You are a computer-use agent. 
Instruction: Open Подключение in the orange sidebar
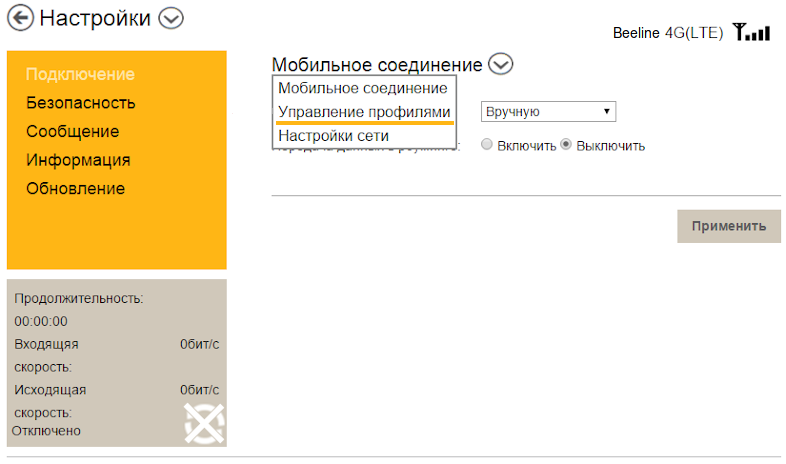pos(80,74)
